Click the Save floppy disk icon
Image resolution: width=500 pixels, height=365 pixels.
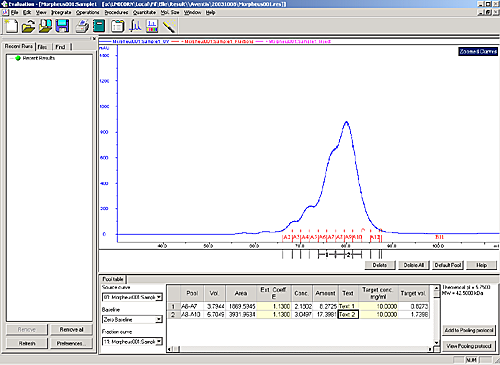click(62, 26)
